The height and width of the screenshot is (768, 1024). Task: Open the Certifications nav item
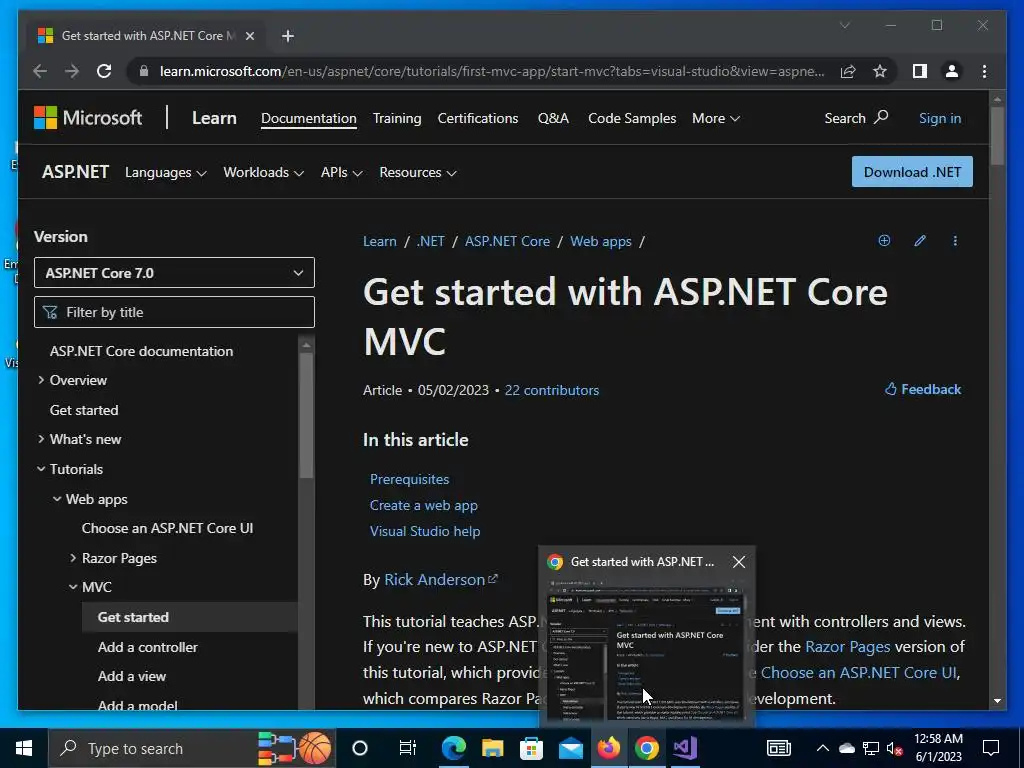click(478, 118)
